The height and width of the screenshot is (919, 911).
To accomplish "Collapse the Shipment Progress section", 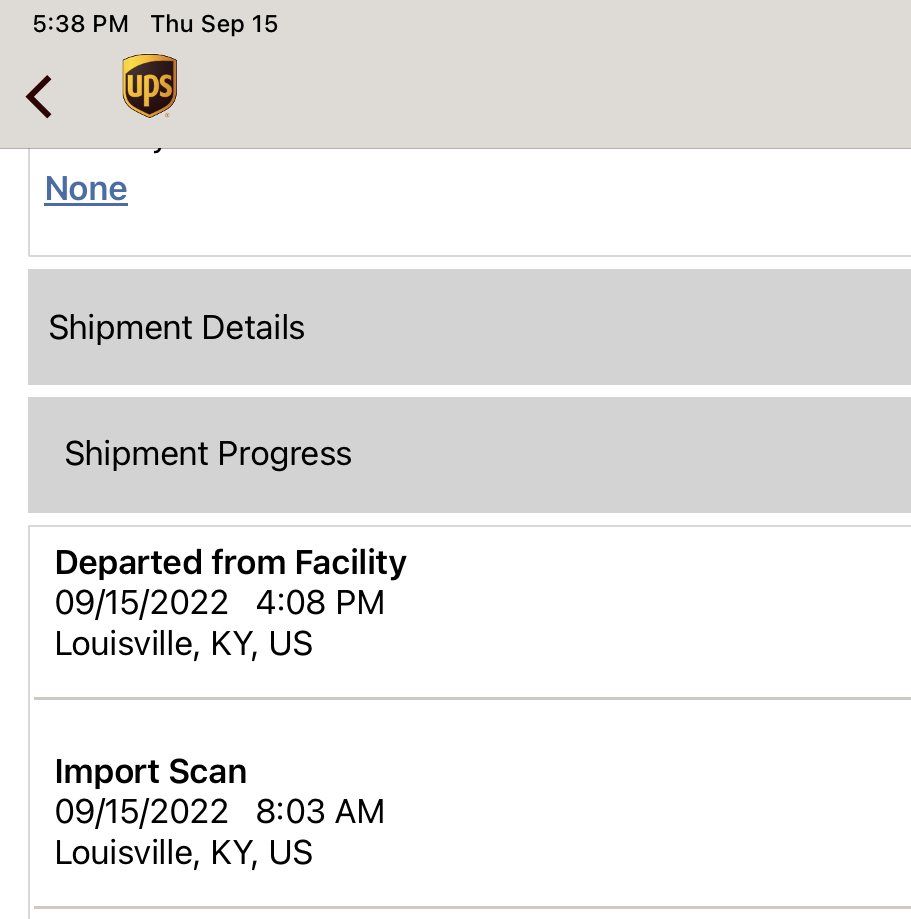I will click(470, 455).
